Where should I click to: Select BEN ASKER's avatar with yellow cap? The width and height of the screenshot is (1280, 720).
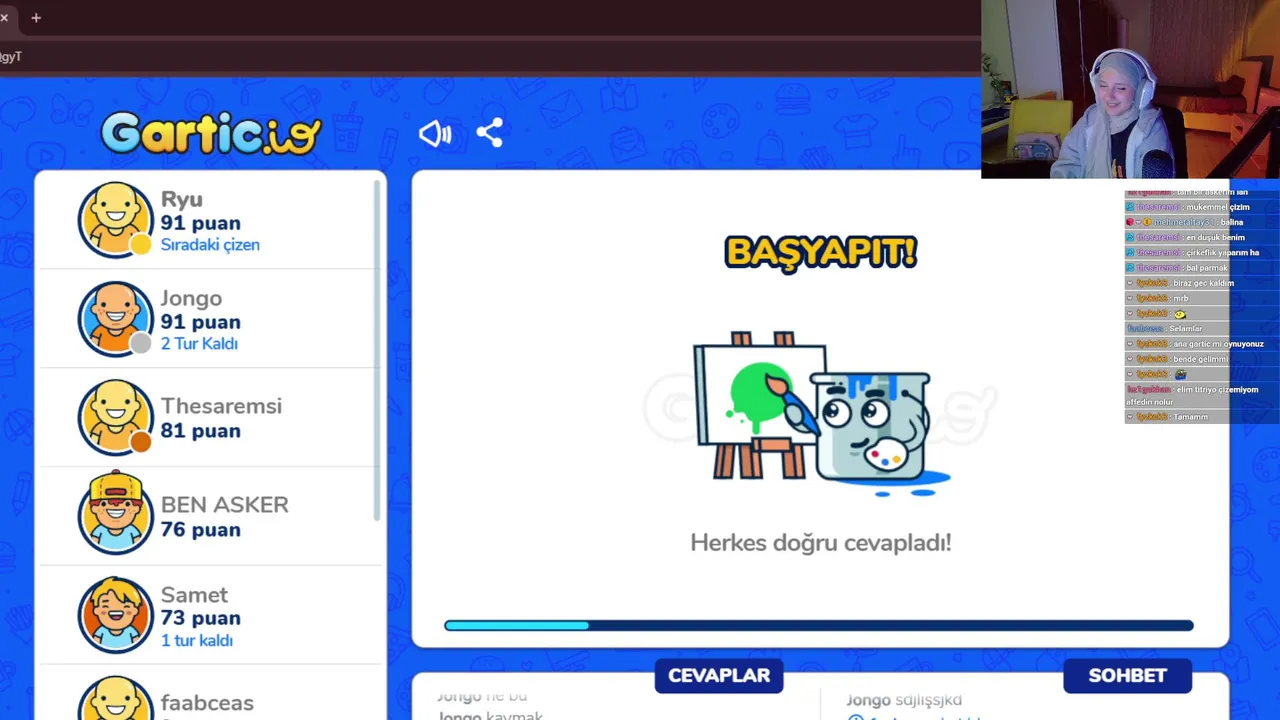(x=116, y=512)
